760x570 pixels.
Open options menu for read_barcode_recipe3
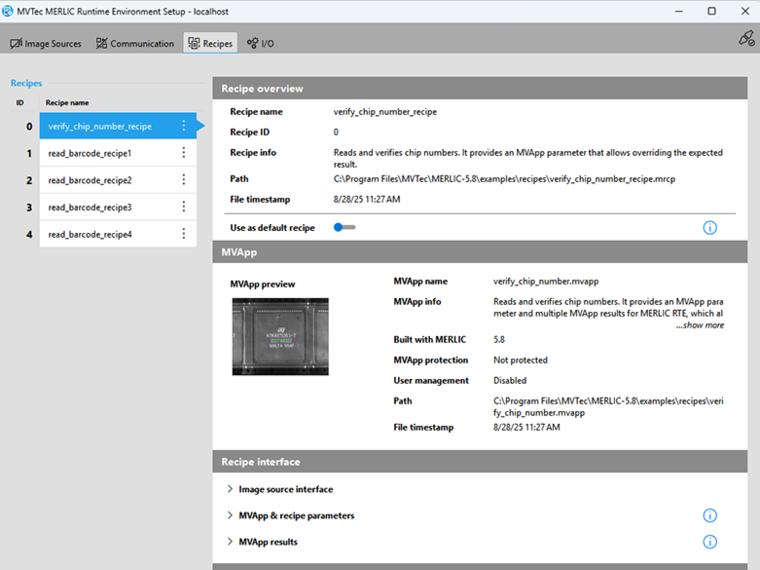[x=184, y=207]
